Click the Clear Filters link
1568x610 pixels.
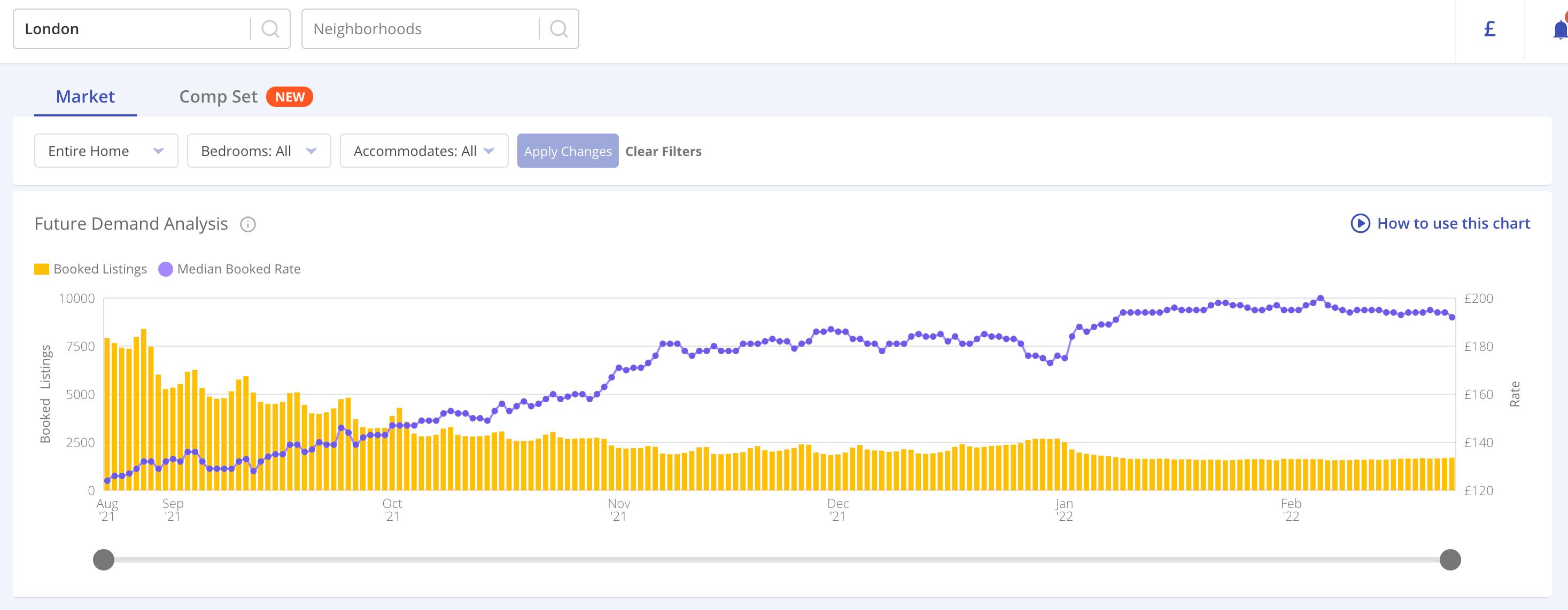(664, 150)
